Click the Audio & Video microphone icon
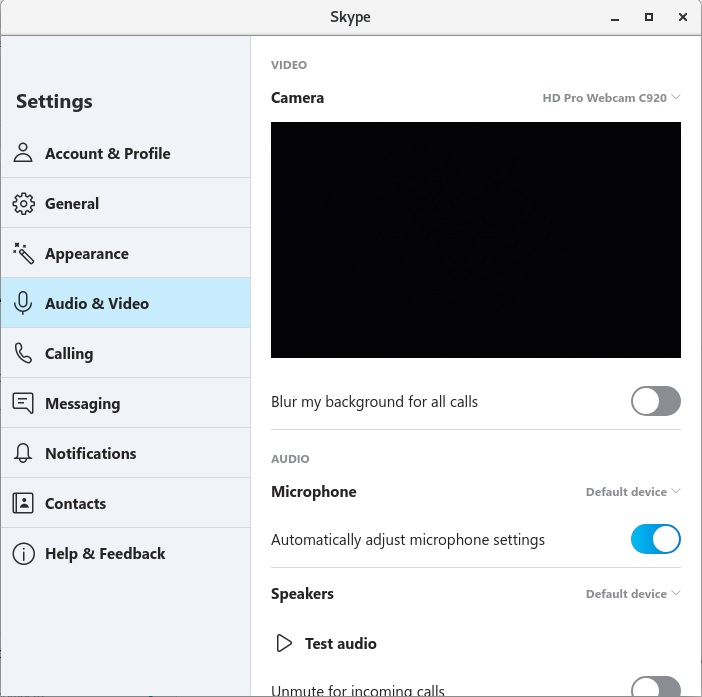This screenshot has width=702, height=697. coord(23,303)
